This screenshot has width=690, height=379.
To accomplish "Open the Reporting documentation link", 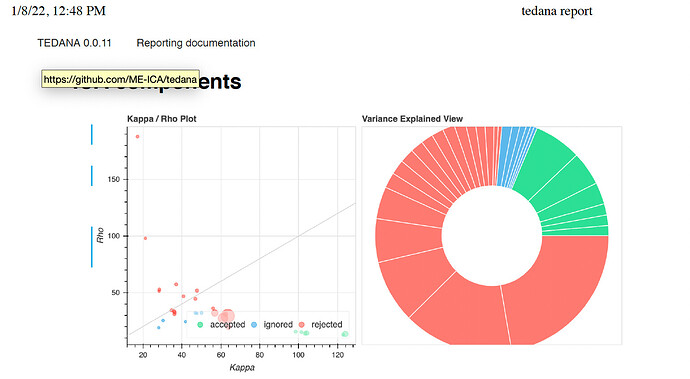I will coord(196,43).
